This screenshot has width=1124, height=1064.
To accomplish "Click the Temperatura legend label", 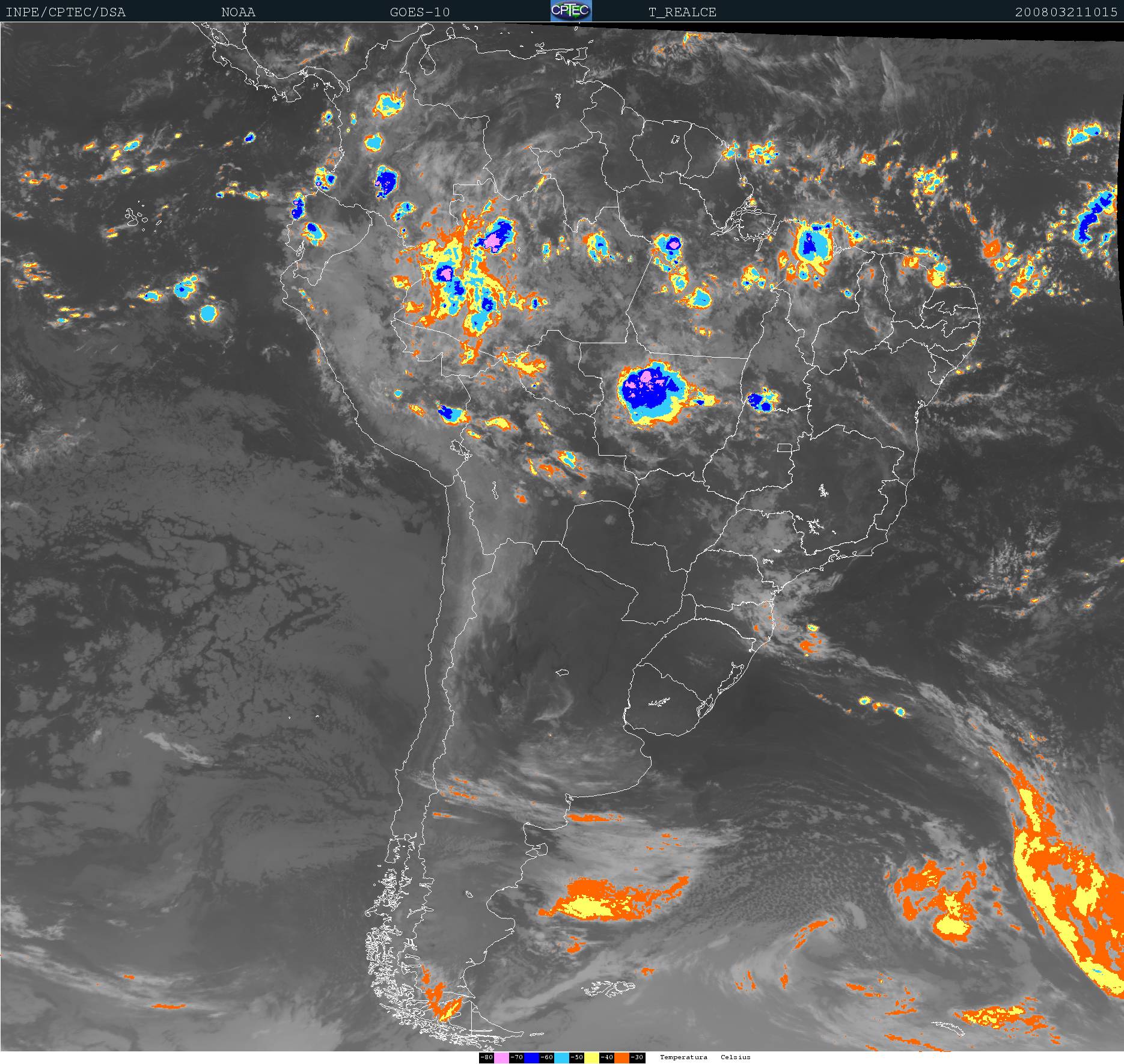I will (683, 1057).
